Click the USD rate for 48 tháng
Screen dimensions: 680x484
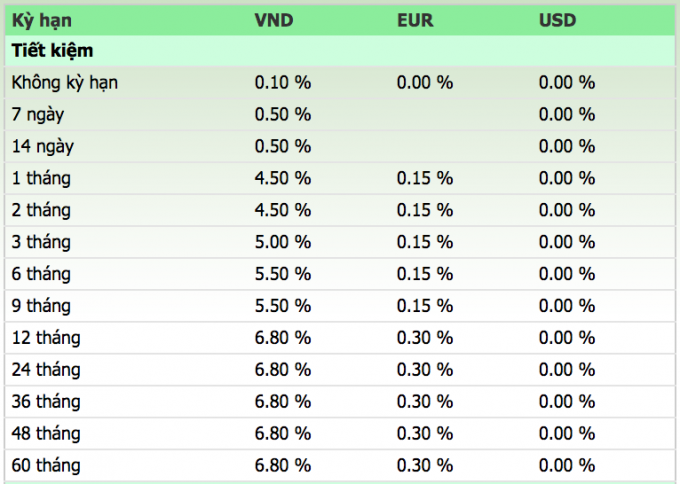pos(567,434)
